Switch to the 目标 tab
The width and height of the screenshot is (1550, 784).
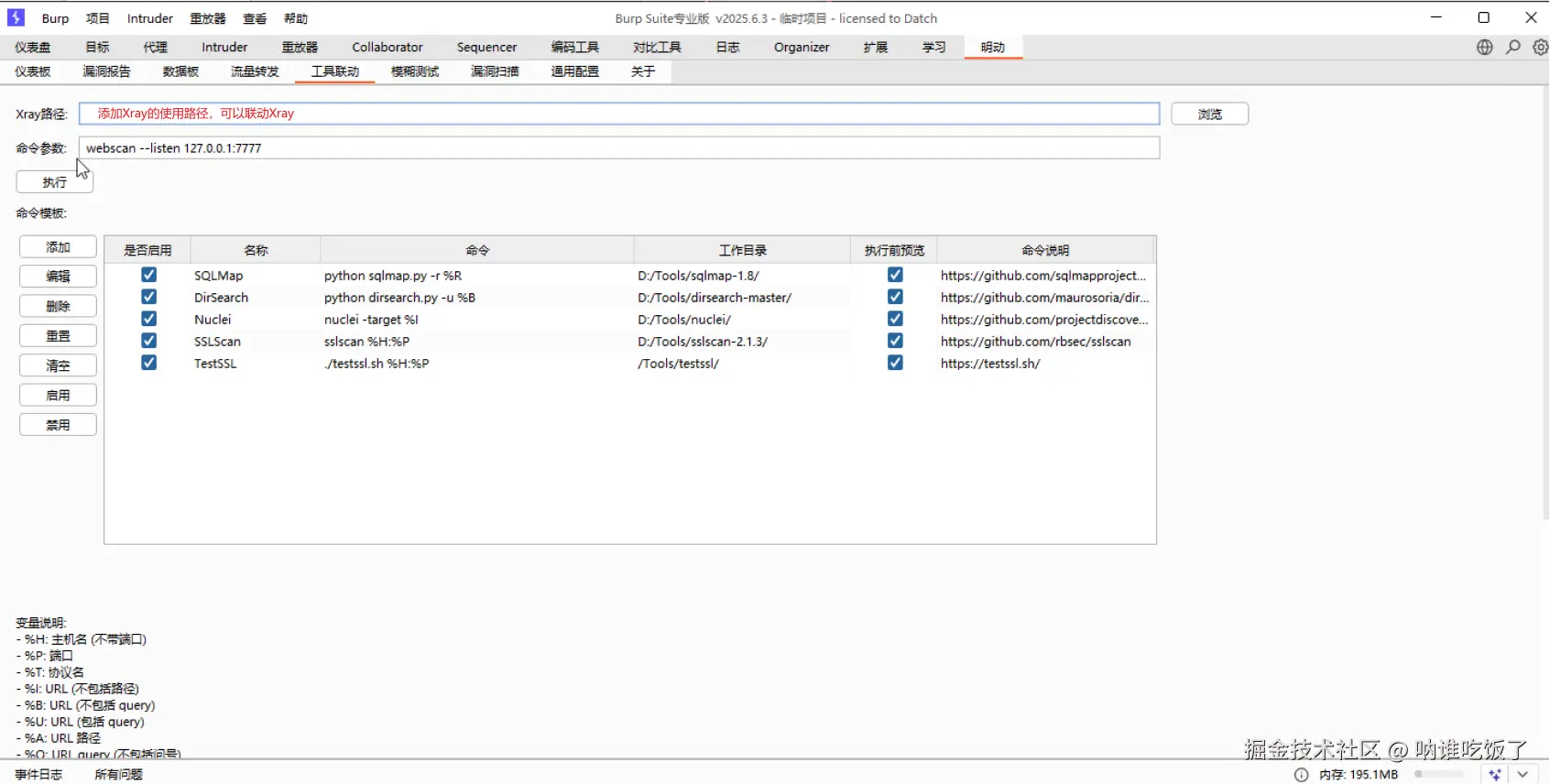97,48
